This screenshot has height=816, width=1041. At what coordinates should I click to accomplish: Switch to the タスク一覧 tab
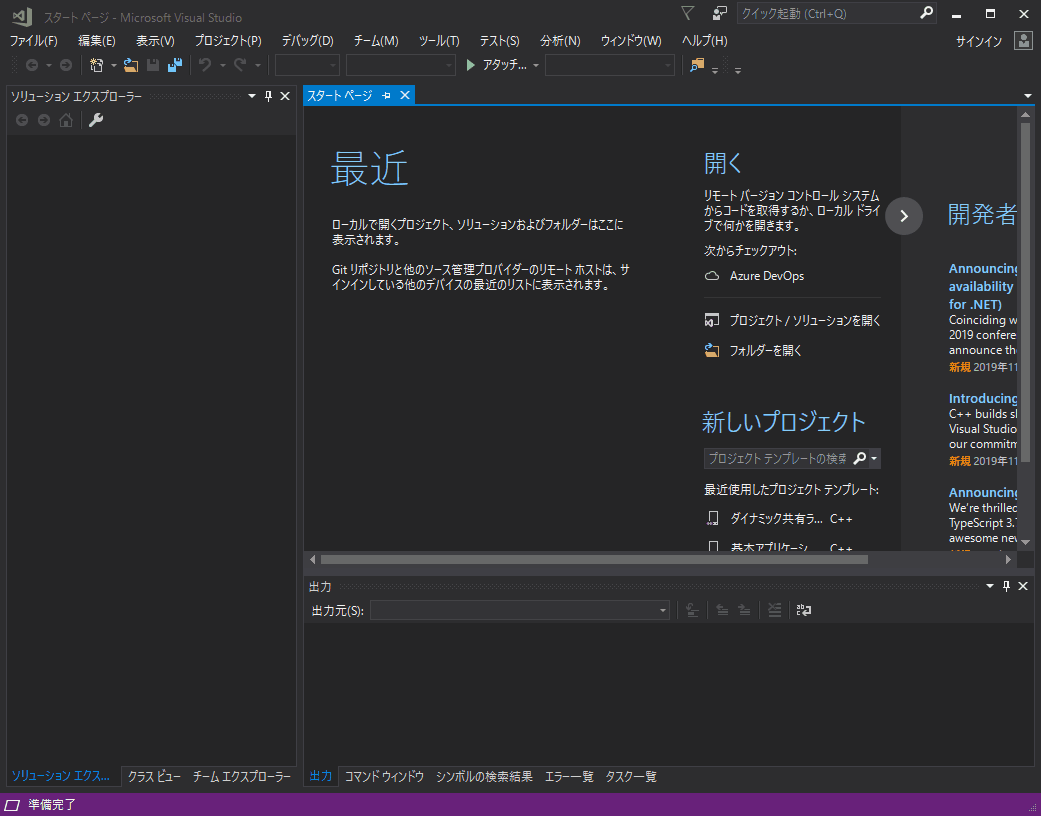[x=631, y=776]
